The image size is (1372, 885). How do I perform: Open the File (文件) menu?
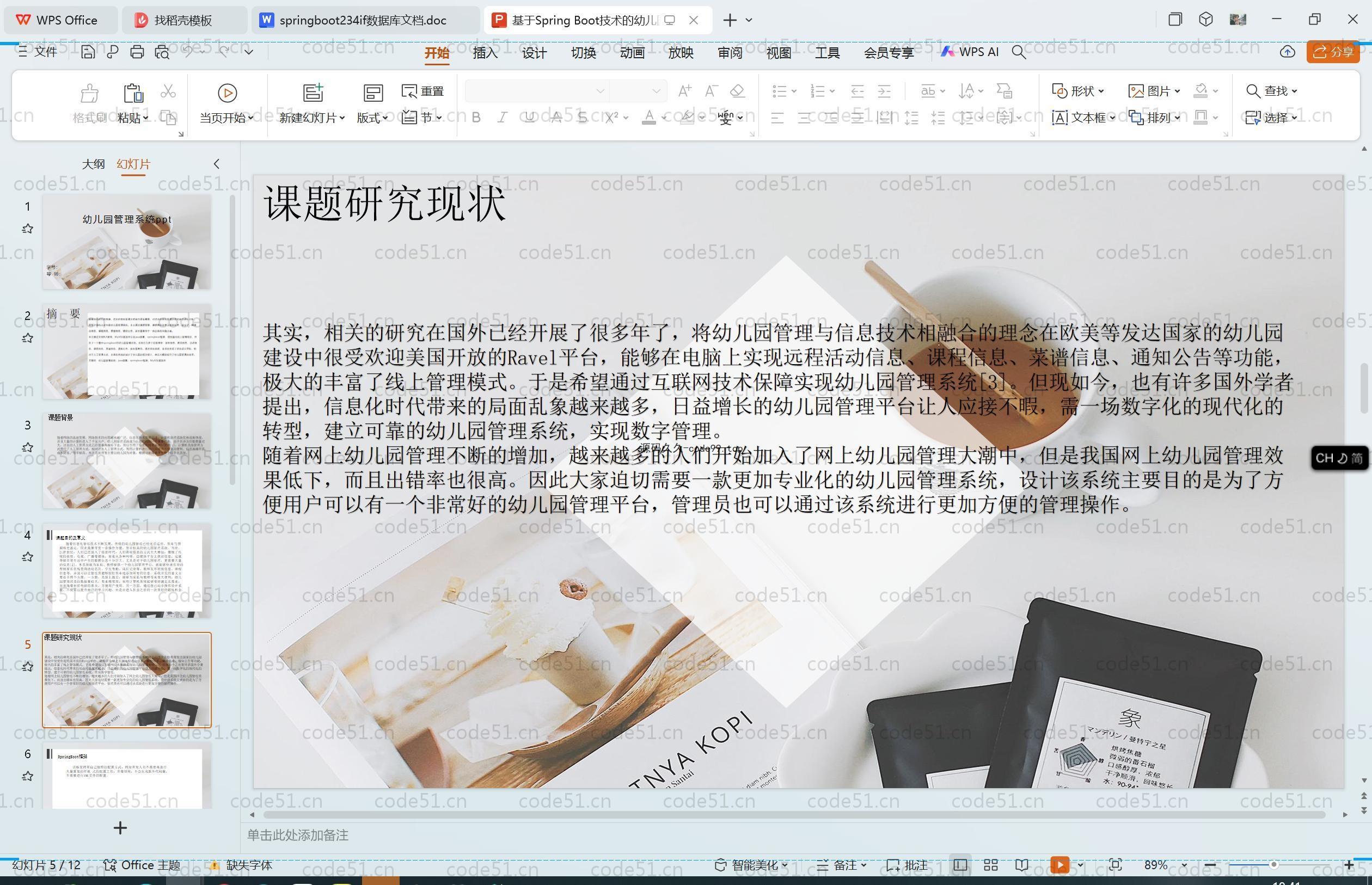38,52
